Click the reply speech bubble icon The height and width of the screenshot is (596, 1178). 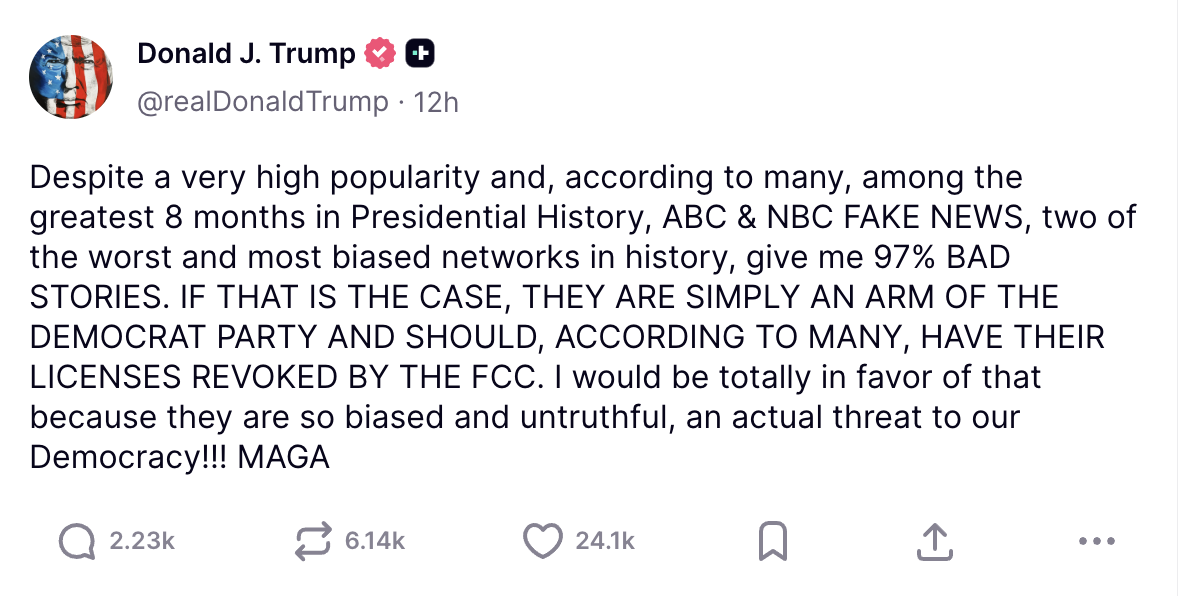click(x=77, y=541)
